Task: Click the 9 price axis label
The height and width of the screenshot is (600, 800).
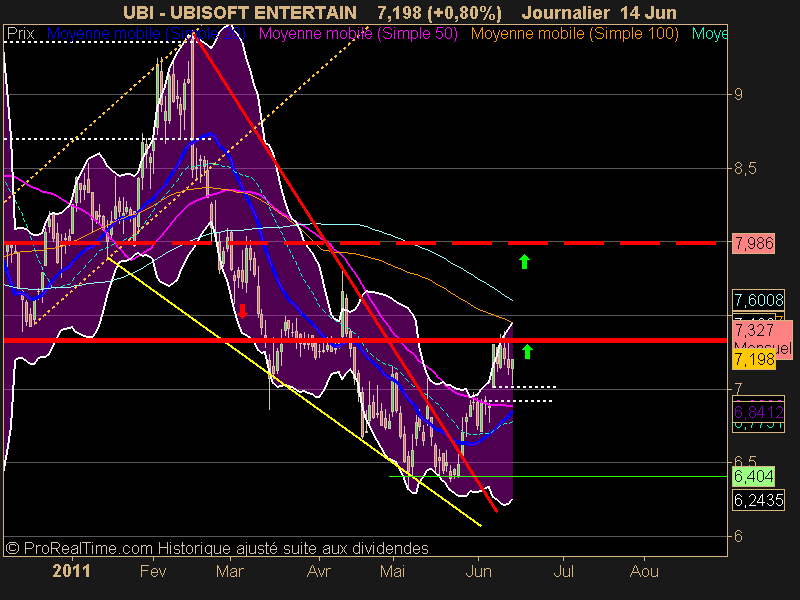Action: (x=738, y=94)
